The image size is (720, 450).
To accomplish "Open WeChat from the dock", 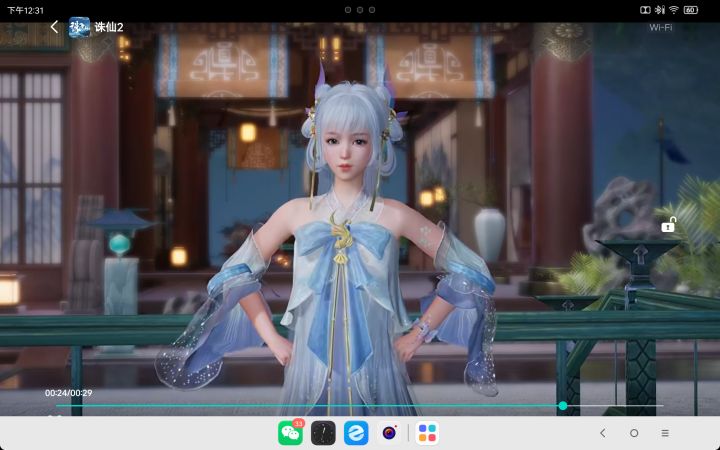I will 290,433.
